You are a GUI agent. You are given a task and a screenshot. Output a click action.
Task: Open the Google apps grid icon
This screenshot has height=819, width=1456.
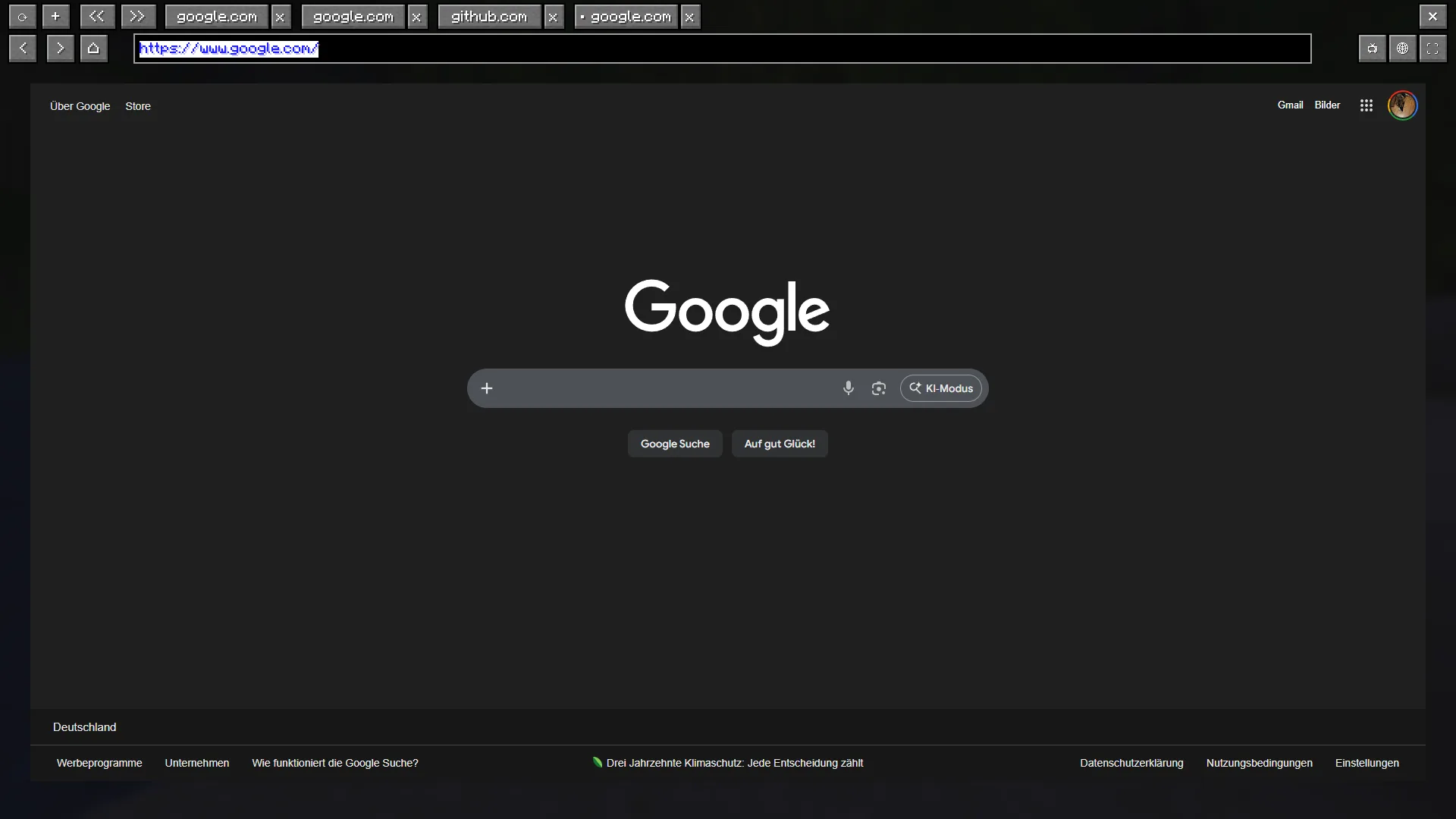[1367, 105]
